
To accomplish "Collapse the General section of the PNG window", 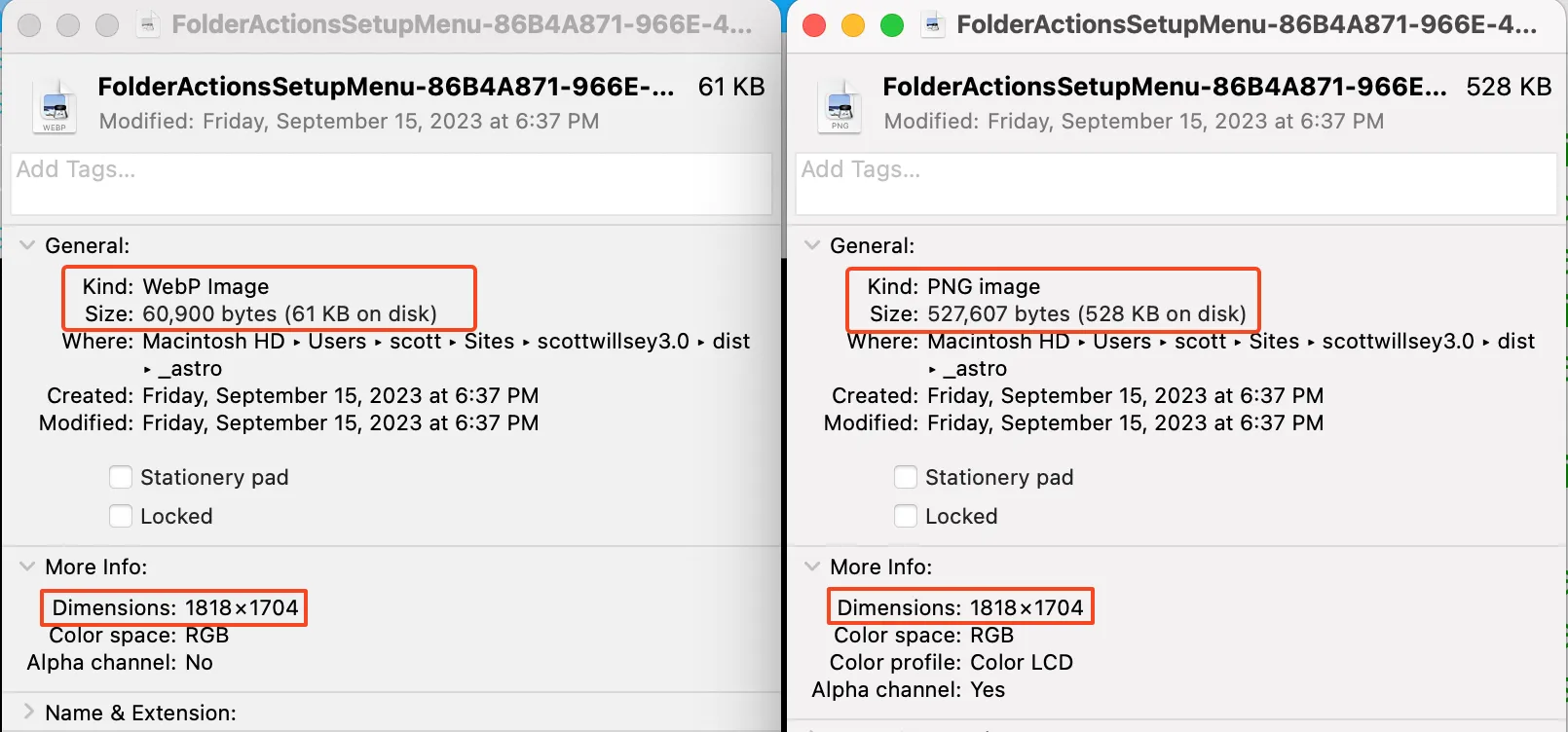I will (811, 245).
